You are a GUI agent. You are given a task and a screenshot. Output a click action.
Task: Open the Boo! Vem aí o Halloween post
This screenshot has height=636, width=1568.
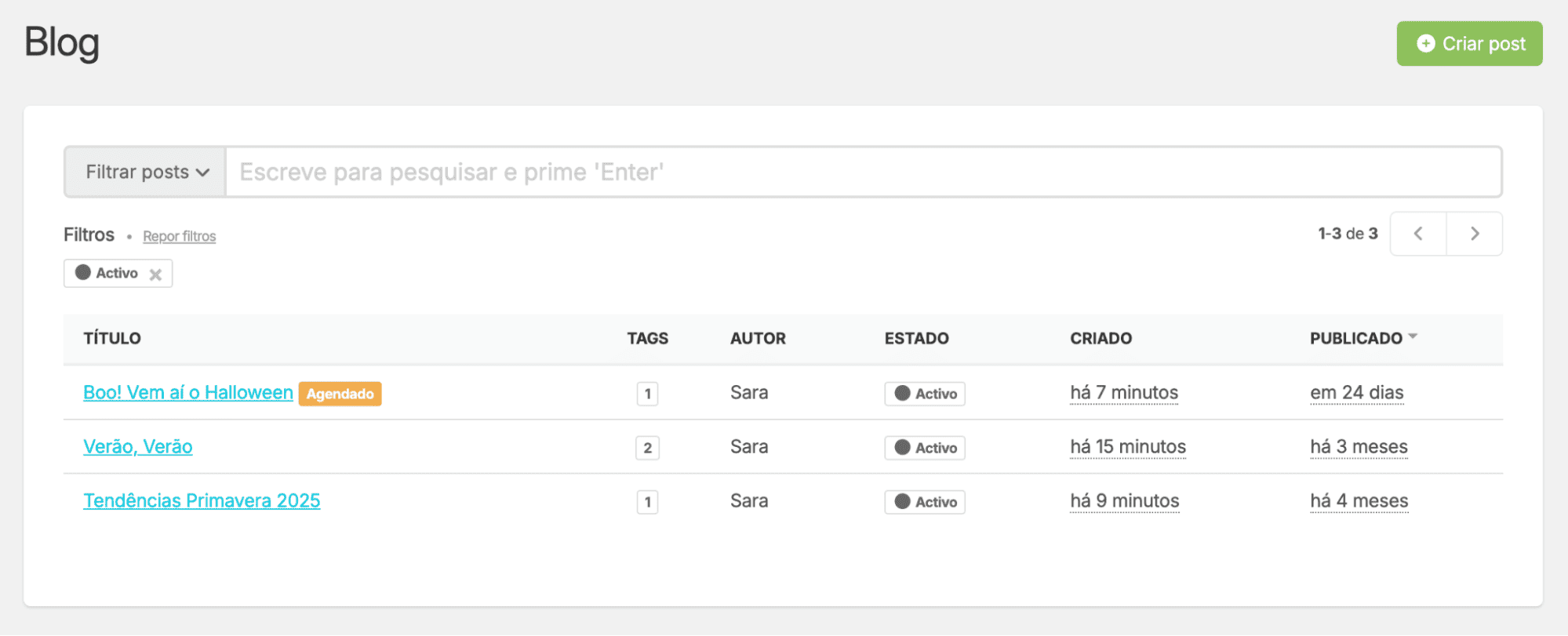pyautogui.click(x=188, y=393)
